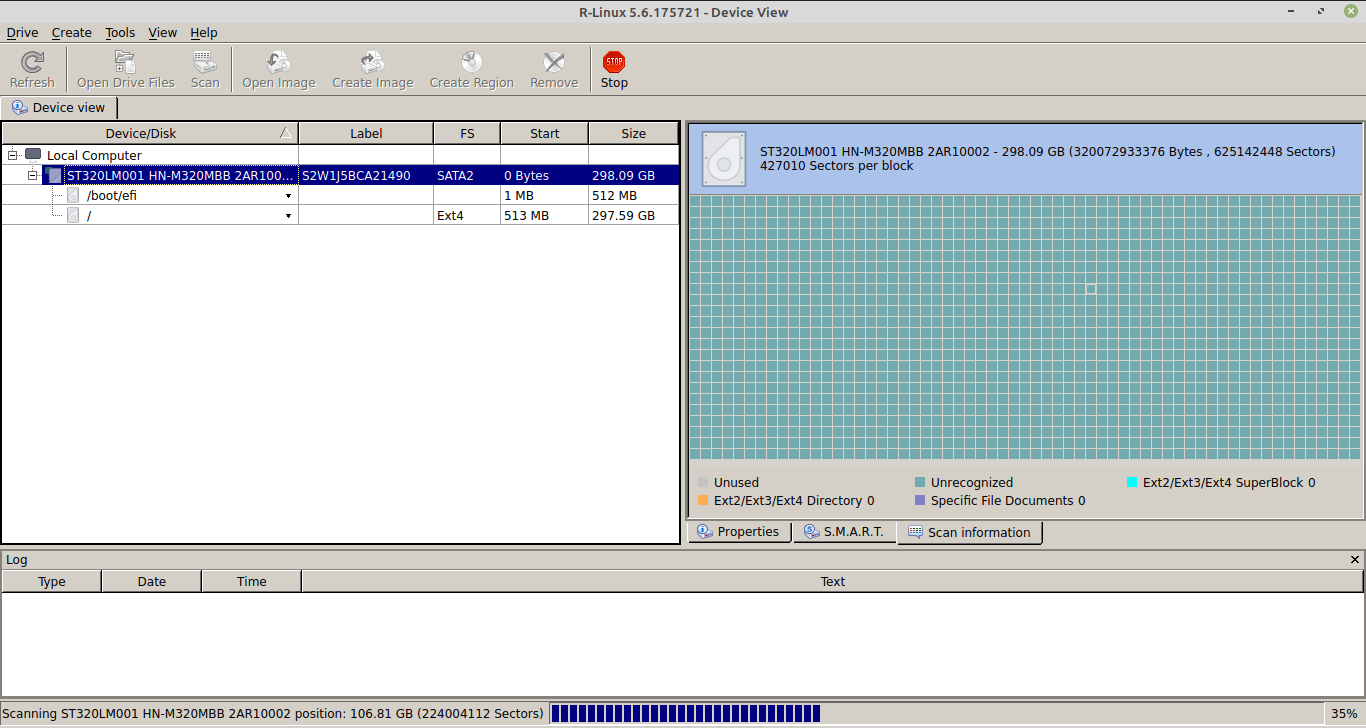Switch to the S.M.A.R.T. tab
Screen dimensions: 1366x728
tap(844, 532)
